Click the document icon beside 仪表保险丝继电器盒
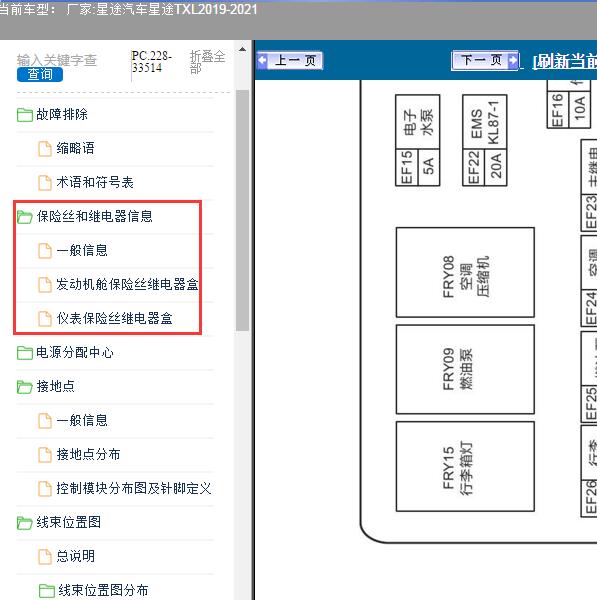 pos(45,319)
